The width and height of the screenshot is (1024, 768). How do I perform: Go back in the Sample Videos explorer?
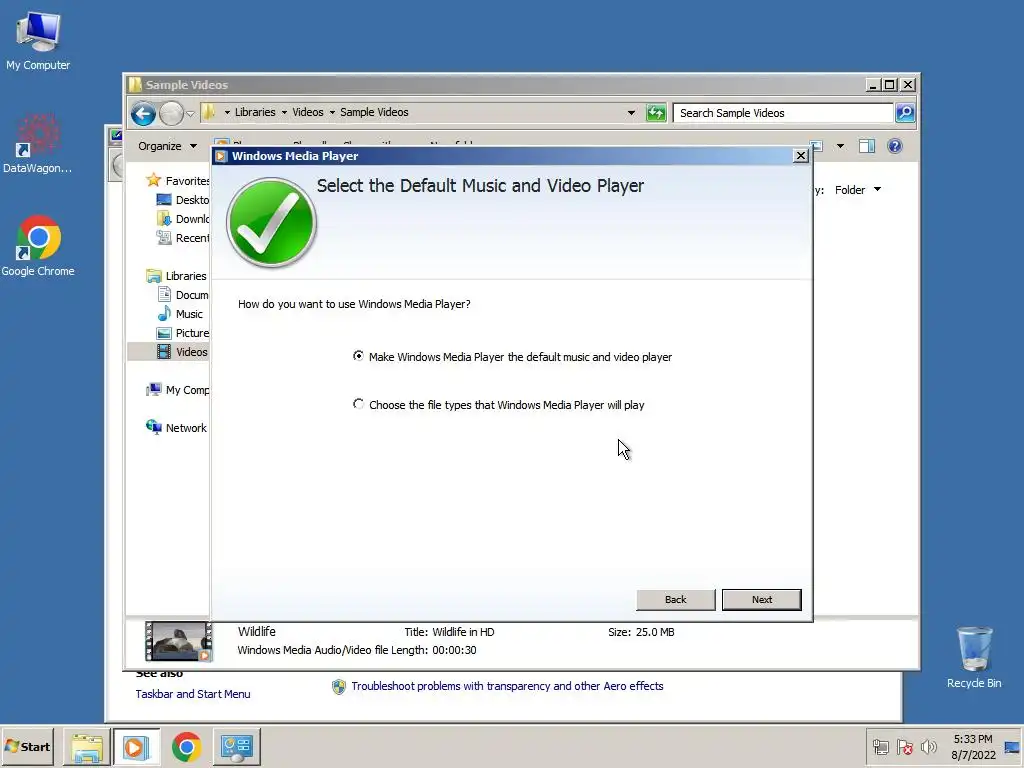point(143,114)
